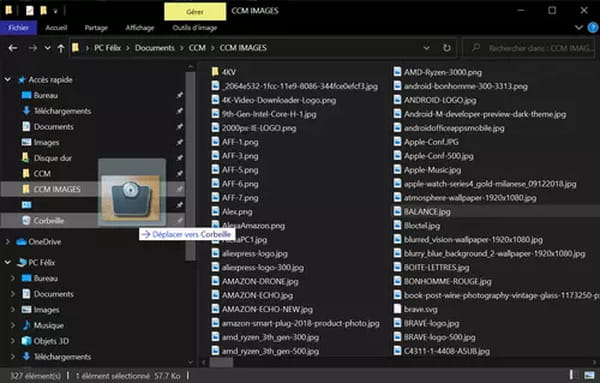This screenshot has height=383, width=600.
Task: Select the 4KV folder icon
Action: click(215, 72)
